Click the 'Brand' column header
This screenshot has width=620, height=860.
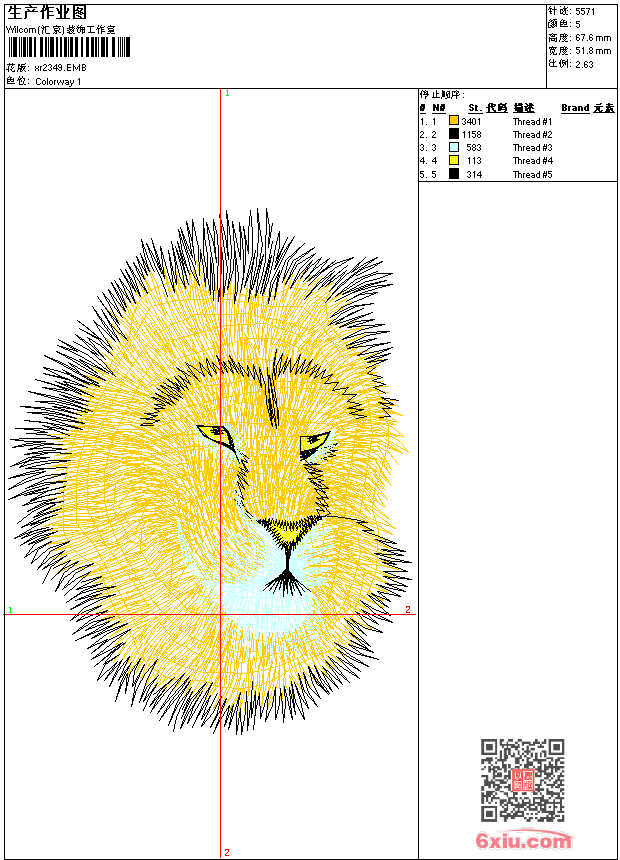pos(575,108)
